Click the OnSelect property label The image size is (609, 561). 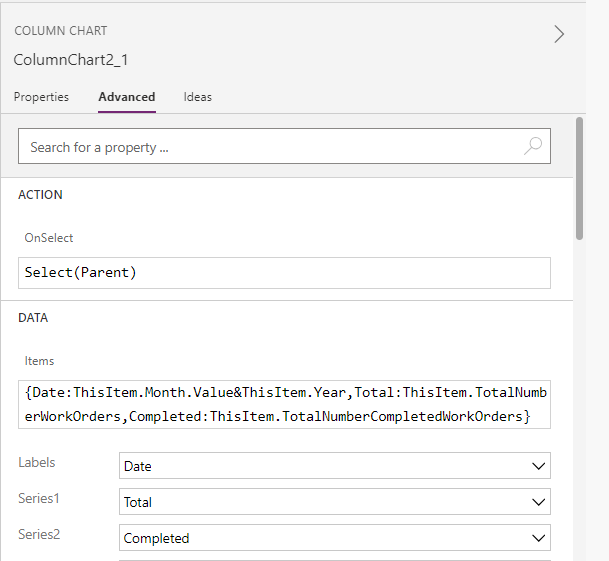49,238
